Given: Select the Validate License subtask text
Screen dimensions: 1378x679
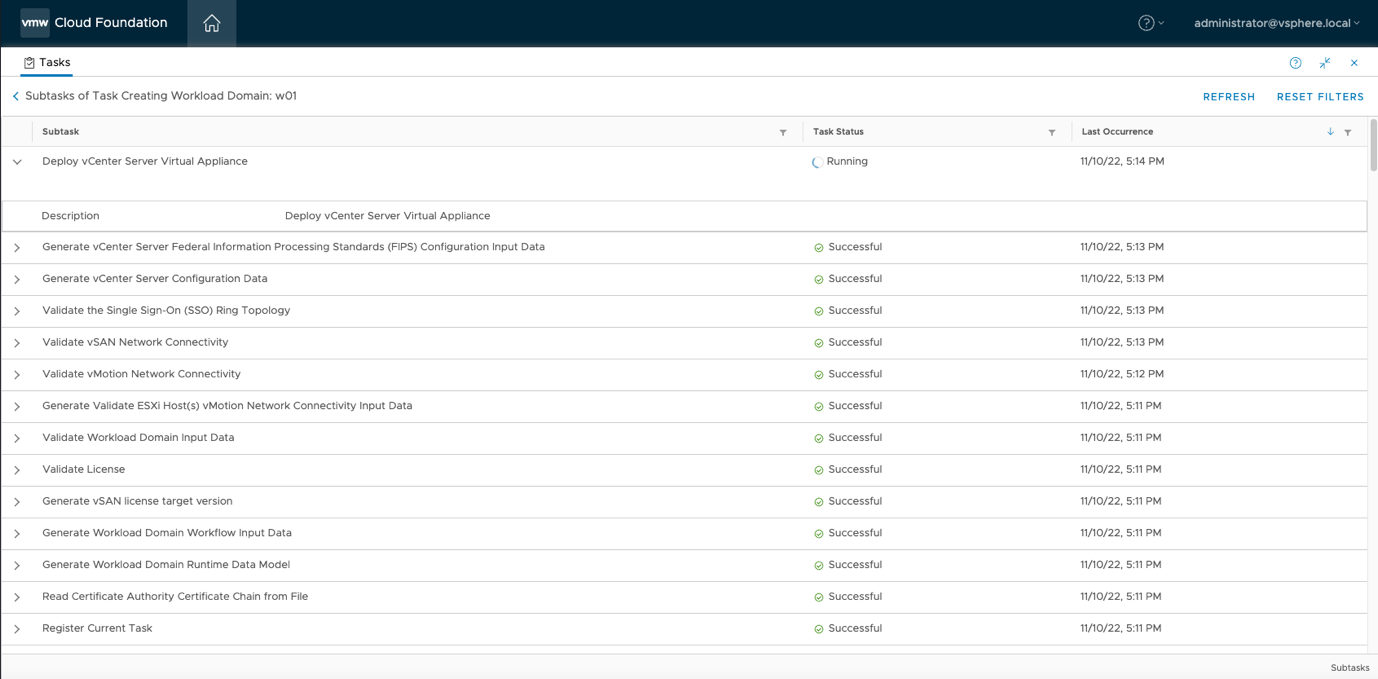Looking at the screenshot, I should (x=83, y=469).
